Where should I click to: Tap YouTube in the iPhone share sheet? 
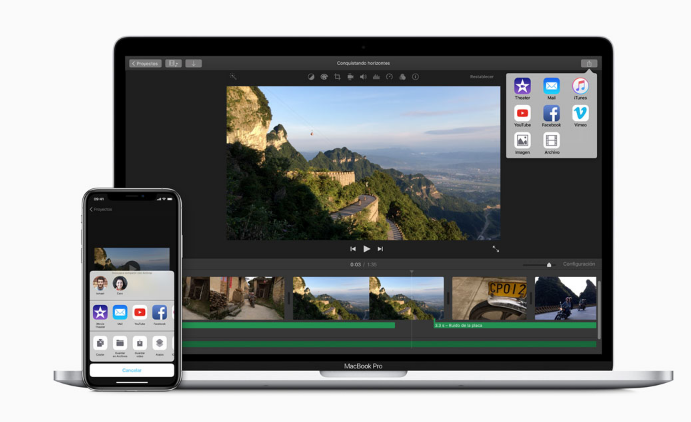[140, 313]
